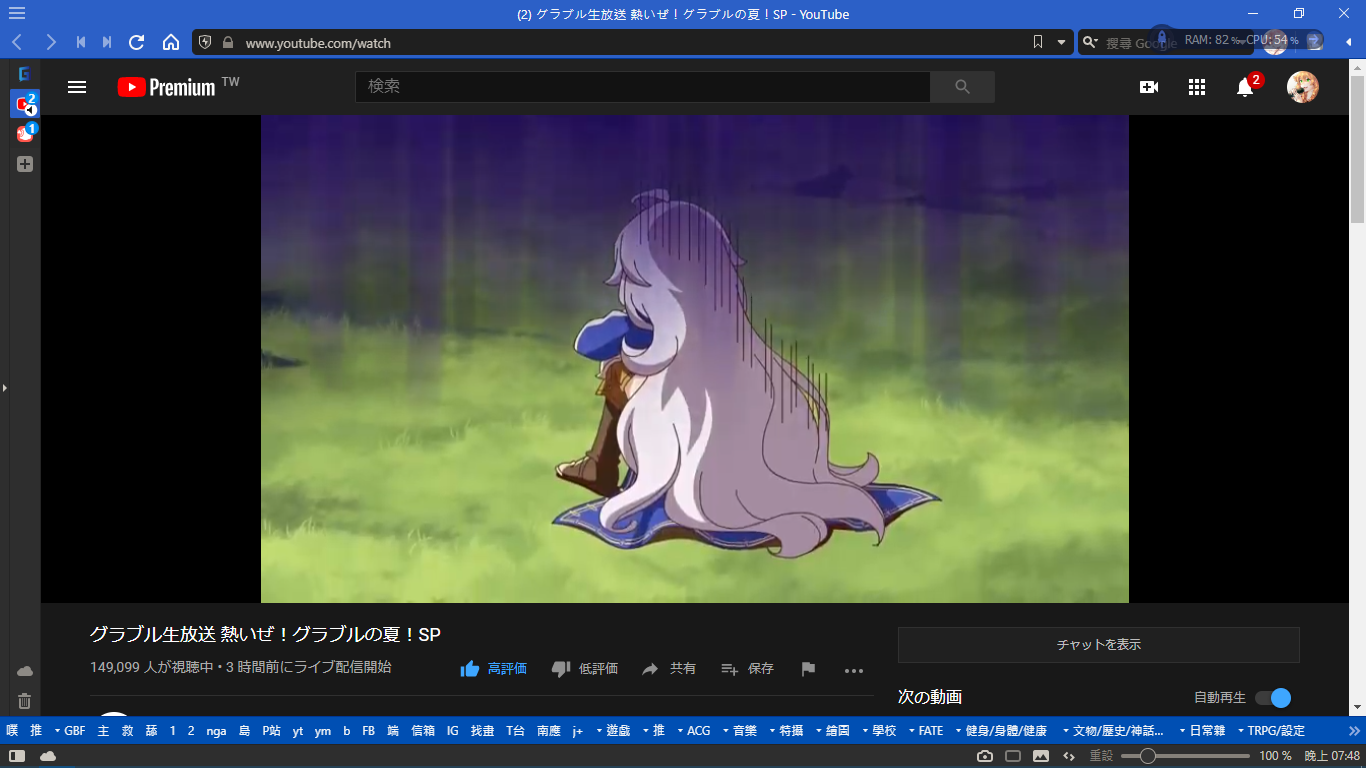Image resolution: width=1366 pixels, height=768 pixels.
Task: Open the P站 bookmark
Action: click(271, 731)
